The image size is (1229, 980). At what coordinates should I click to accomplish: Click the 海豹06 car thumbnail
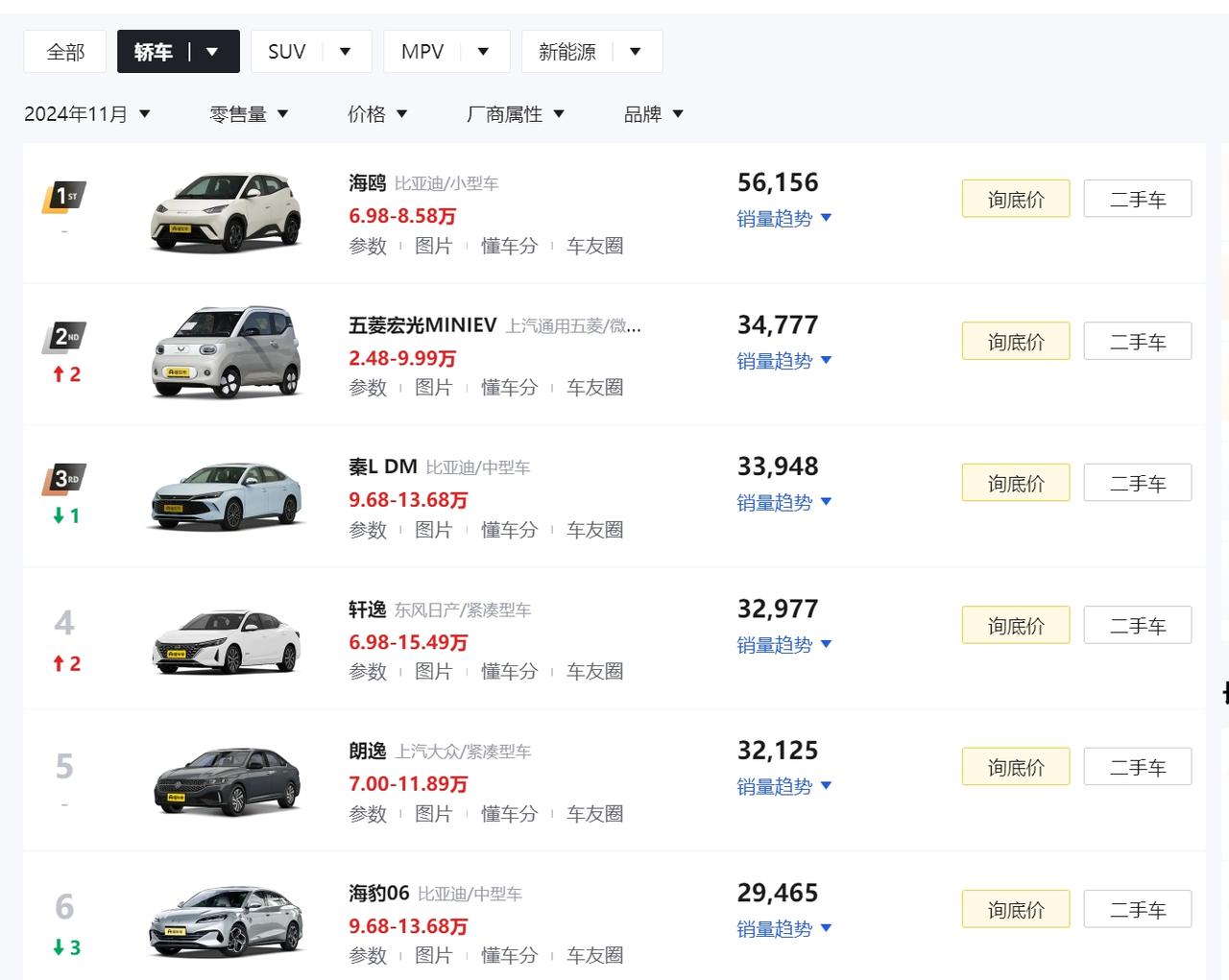point(227,922)
